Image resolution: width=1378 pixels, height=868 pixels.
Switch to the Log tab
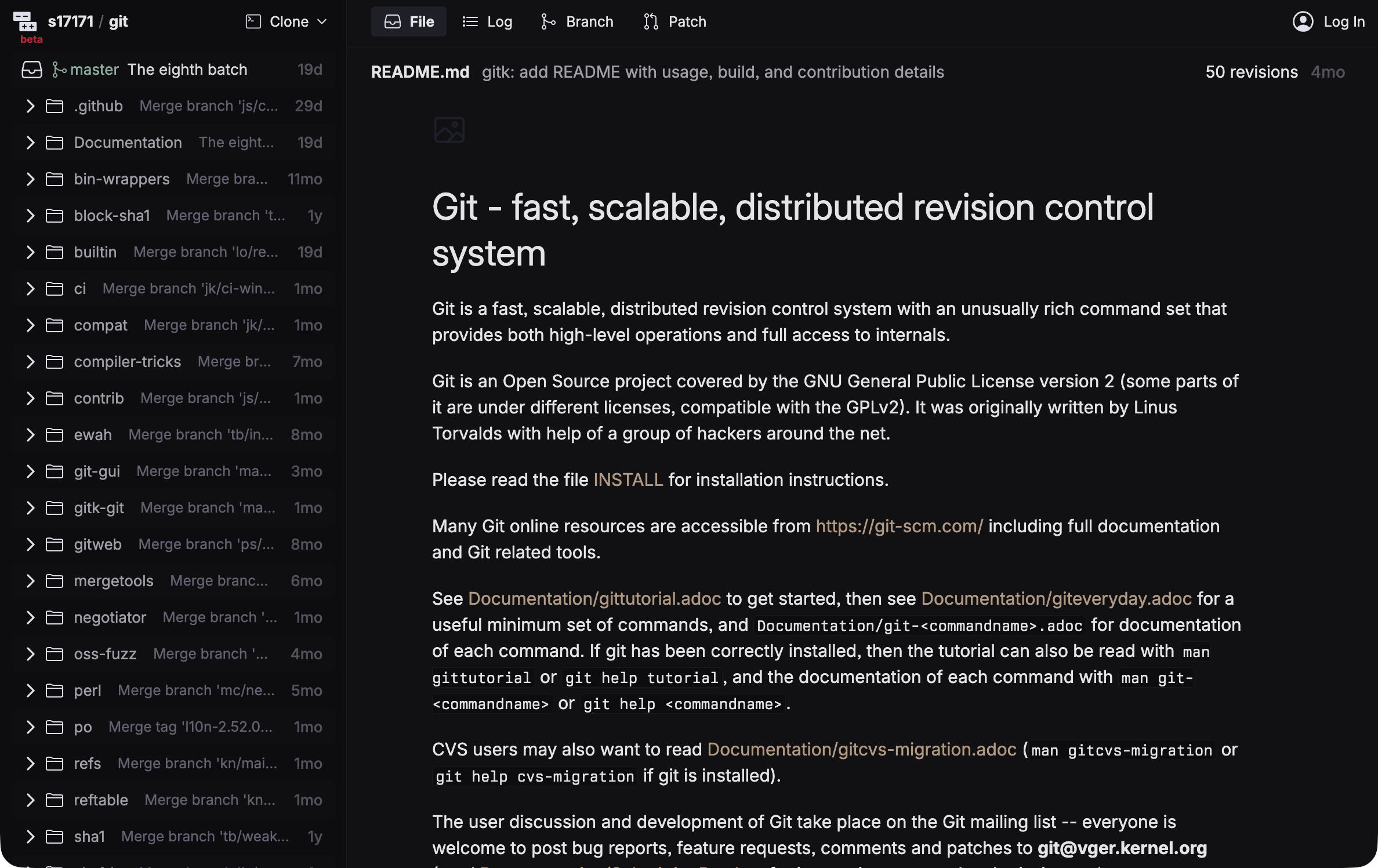(x=487, y=21)
